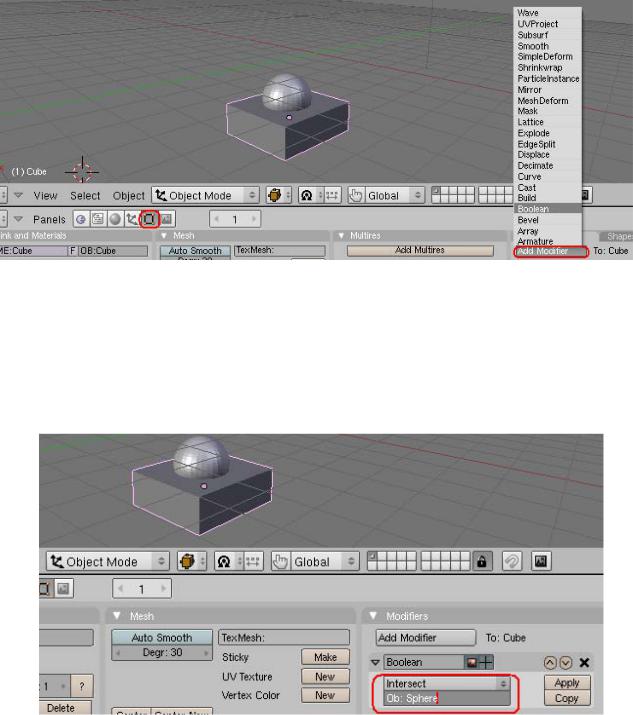Toggle the lock layers icon in lower header
Image resolution: width=633 pixels, height=715 pixels.
[482, 561]
